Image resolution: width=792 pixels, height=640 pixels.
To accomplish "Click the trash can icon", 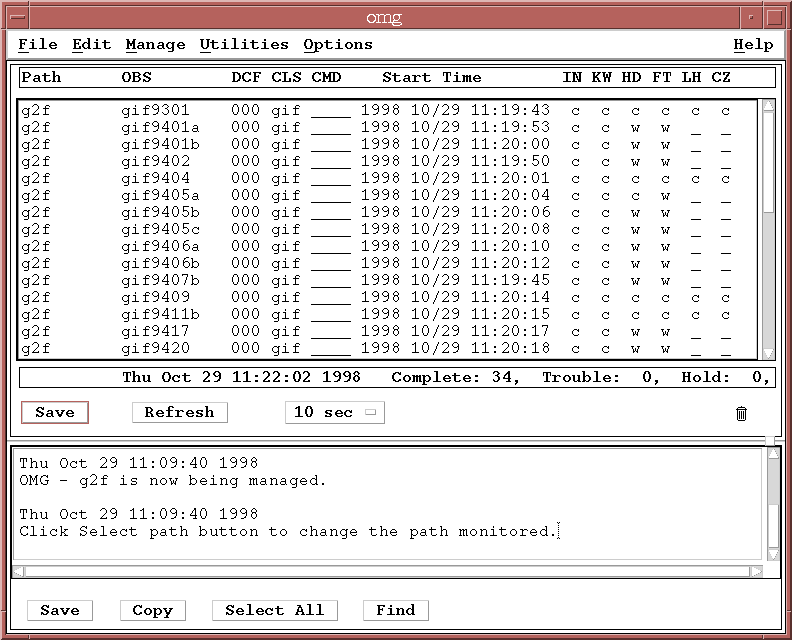I will (741, 413).
